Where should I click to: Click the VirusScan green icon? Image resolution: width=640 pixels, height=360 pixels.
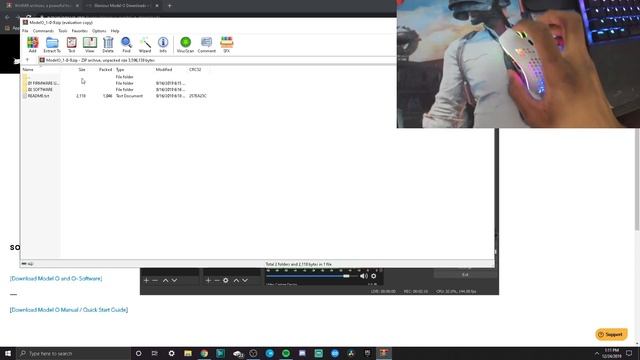point(185,44)
